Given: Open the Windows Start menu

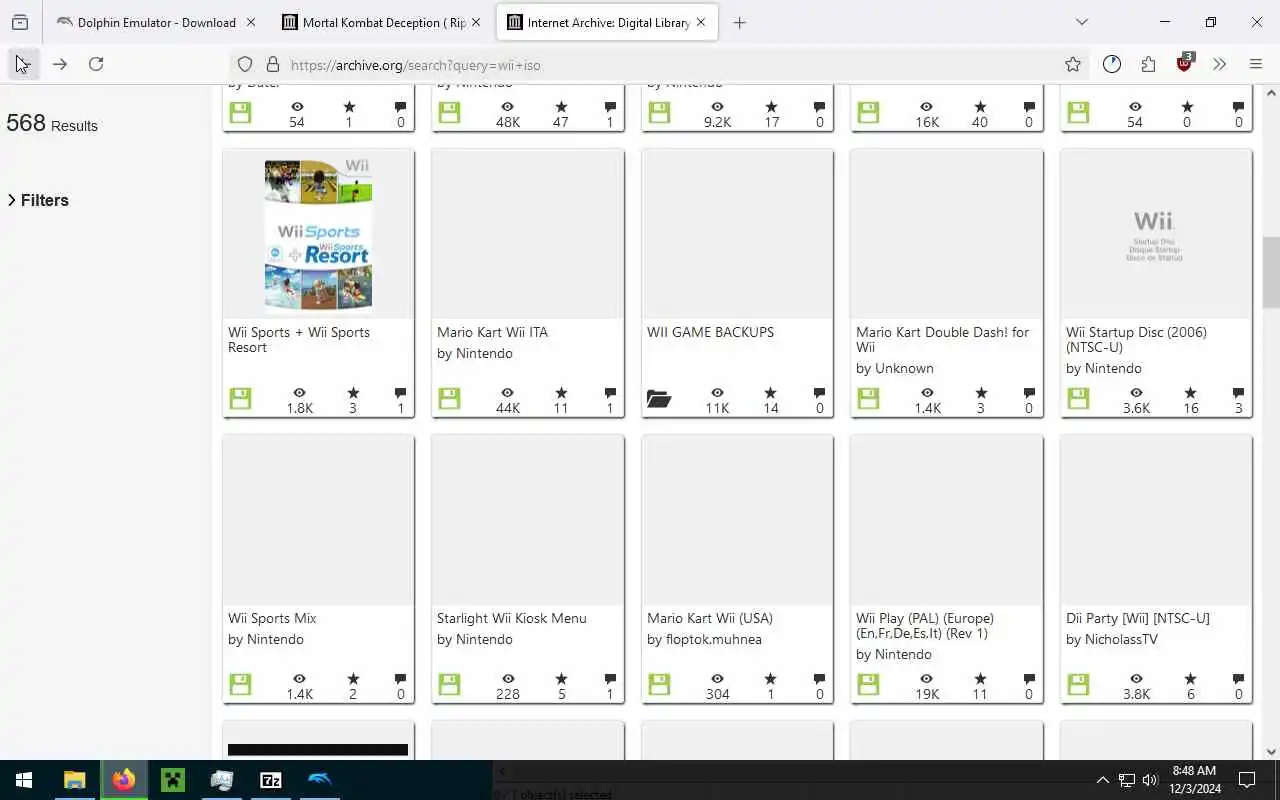Looking at the screenshot, I should point(24,780).
